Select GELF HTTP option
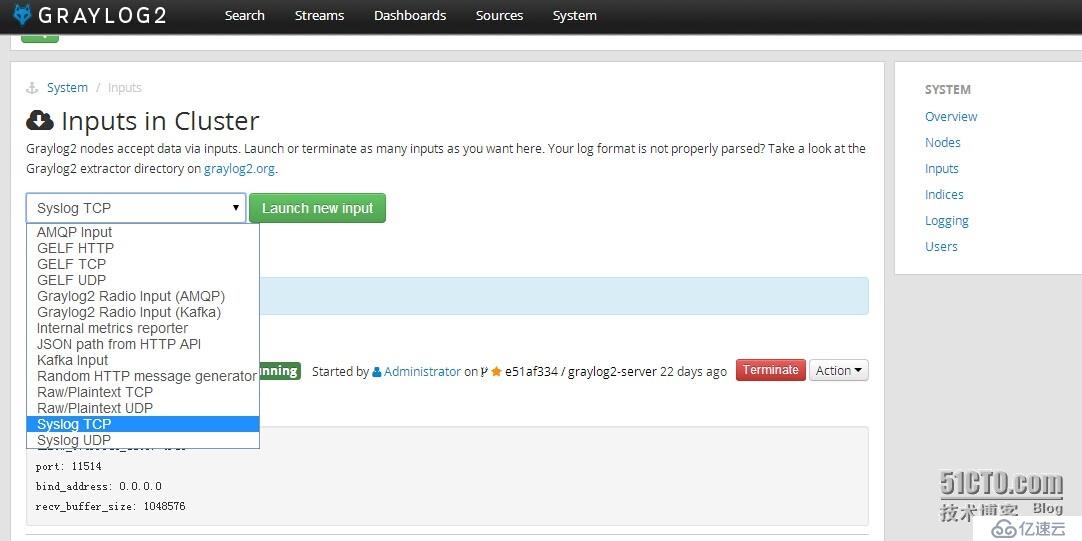 (143, 248)
